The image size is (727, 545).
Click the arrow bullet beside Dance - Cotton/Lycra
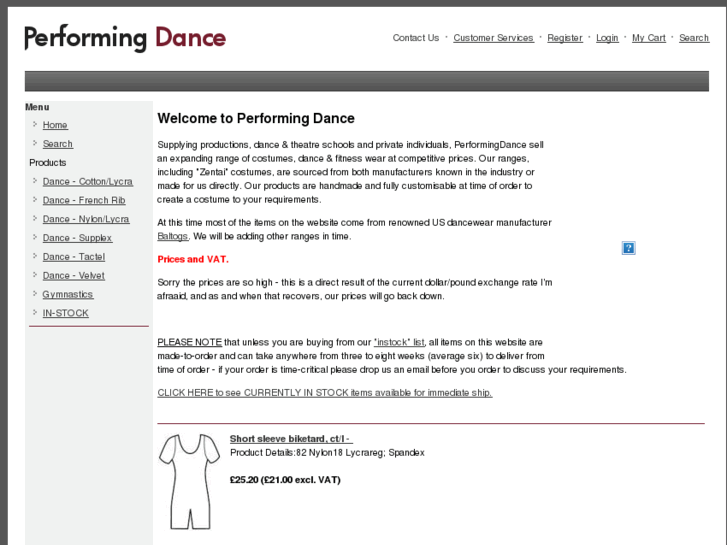(x=35, y=180)
